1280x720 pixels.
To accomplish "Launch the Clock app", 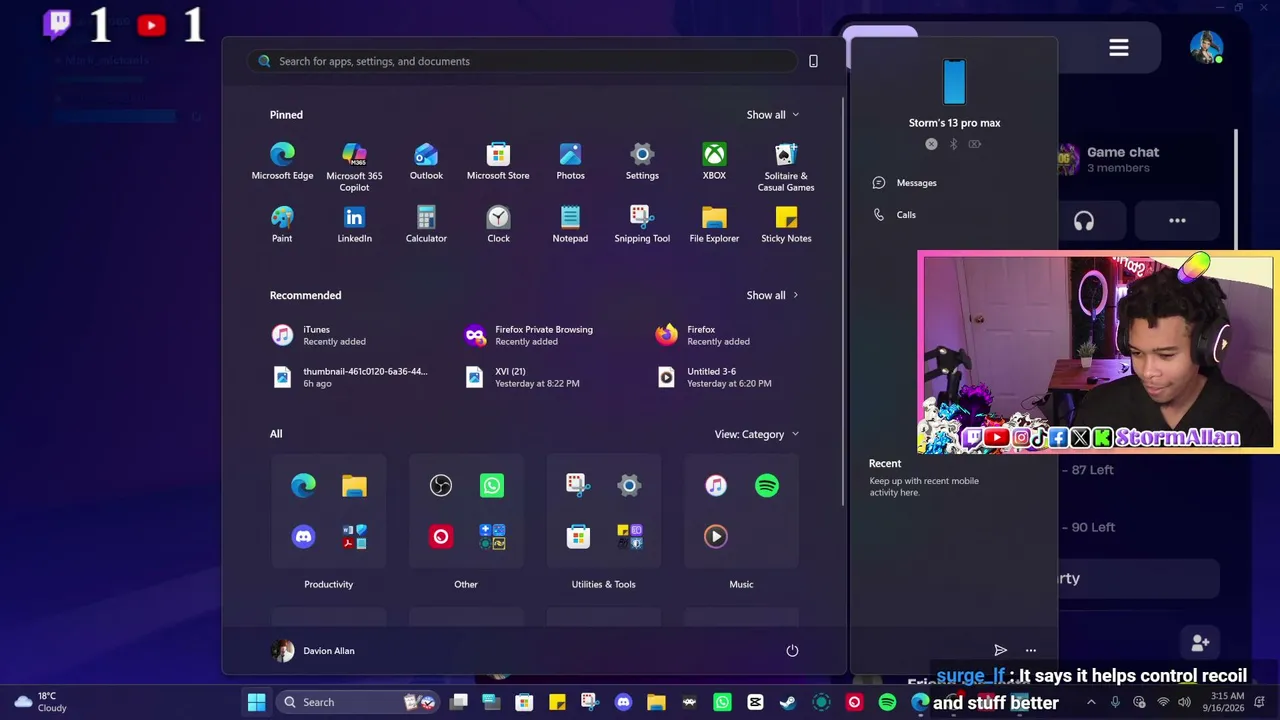I will click(498, 225).
